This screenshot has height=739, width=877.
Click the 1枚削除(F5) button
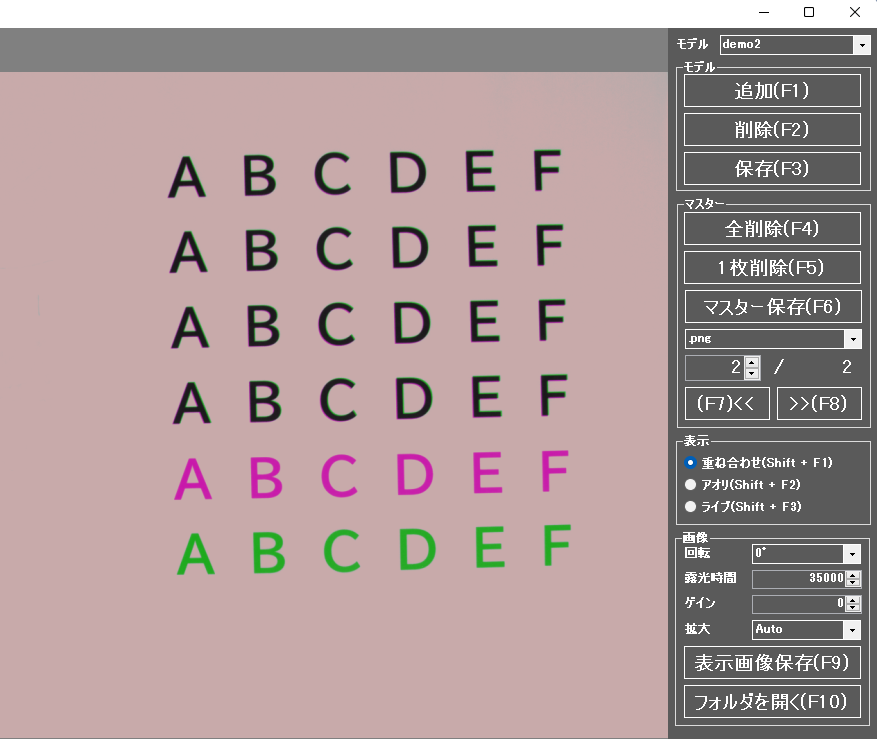click(x=772, y=267)
